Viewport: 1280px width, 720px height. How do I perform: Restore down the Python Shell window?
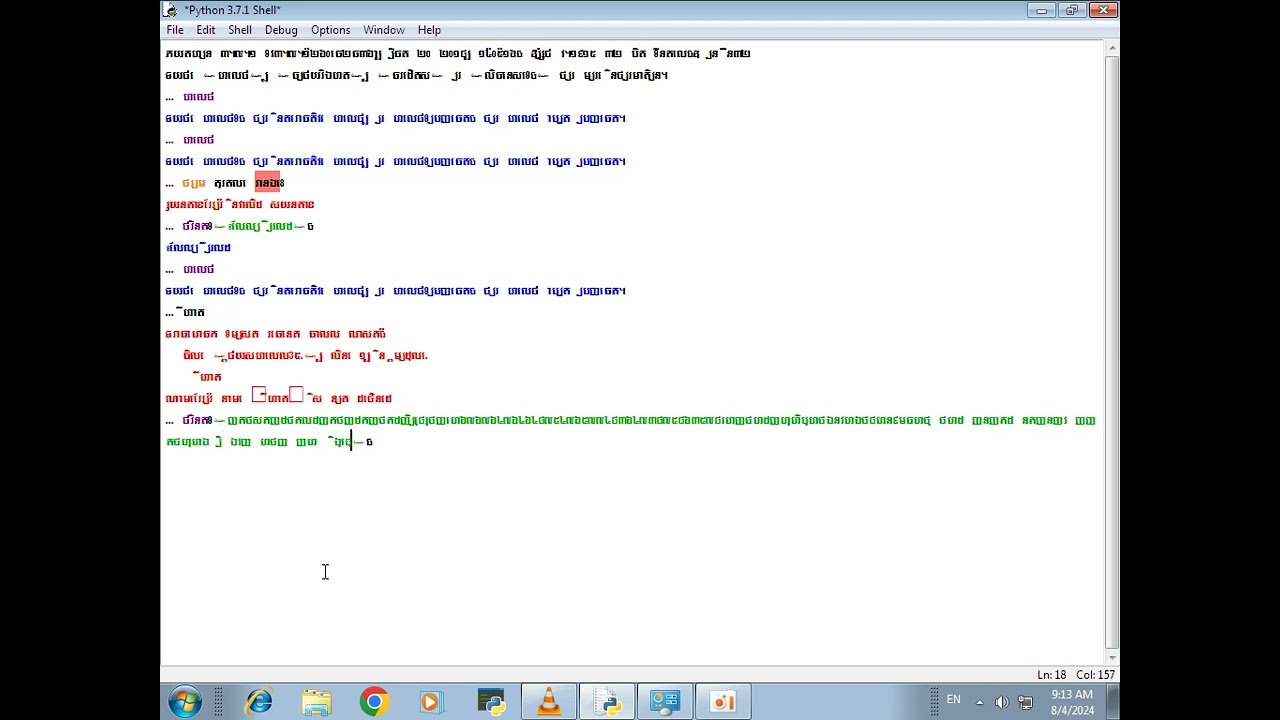[1071, 10]
